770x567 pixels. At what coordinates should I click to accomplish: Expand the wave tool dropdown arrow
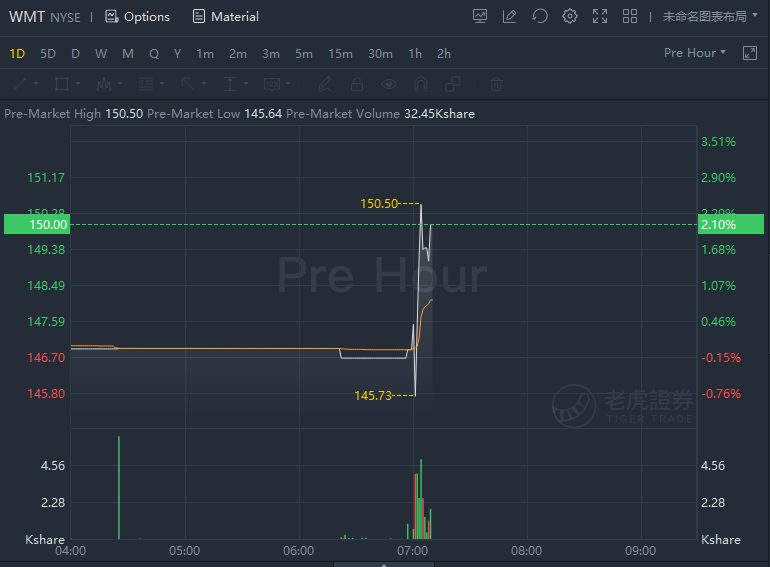click(x=120, y=84)
